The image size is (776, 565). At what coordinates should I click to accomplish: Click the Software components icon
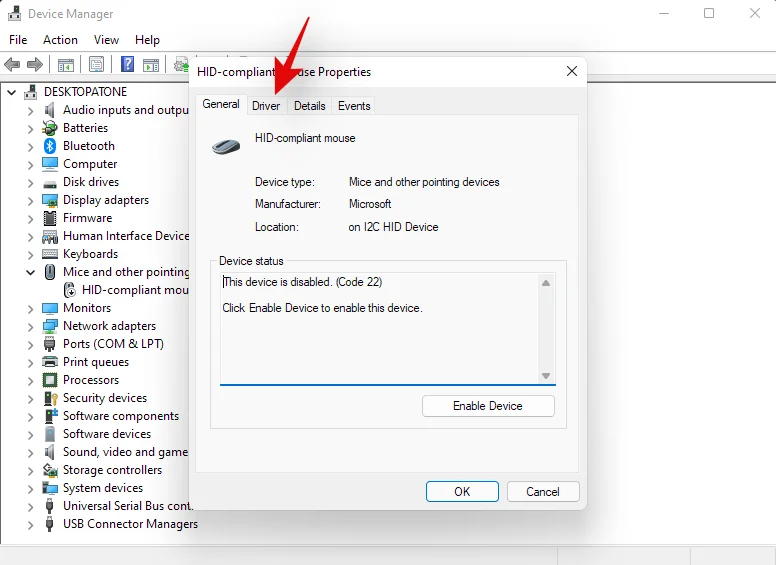click(x=50, y=416)
